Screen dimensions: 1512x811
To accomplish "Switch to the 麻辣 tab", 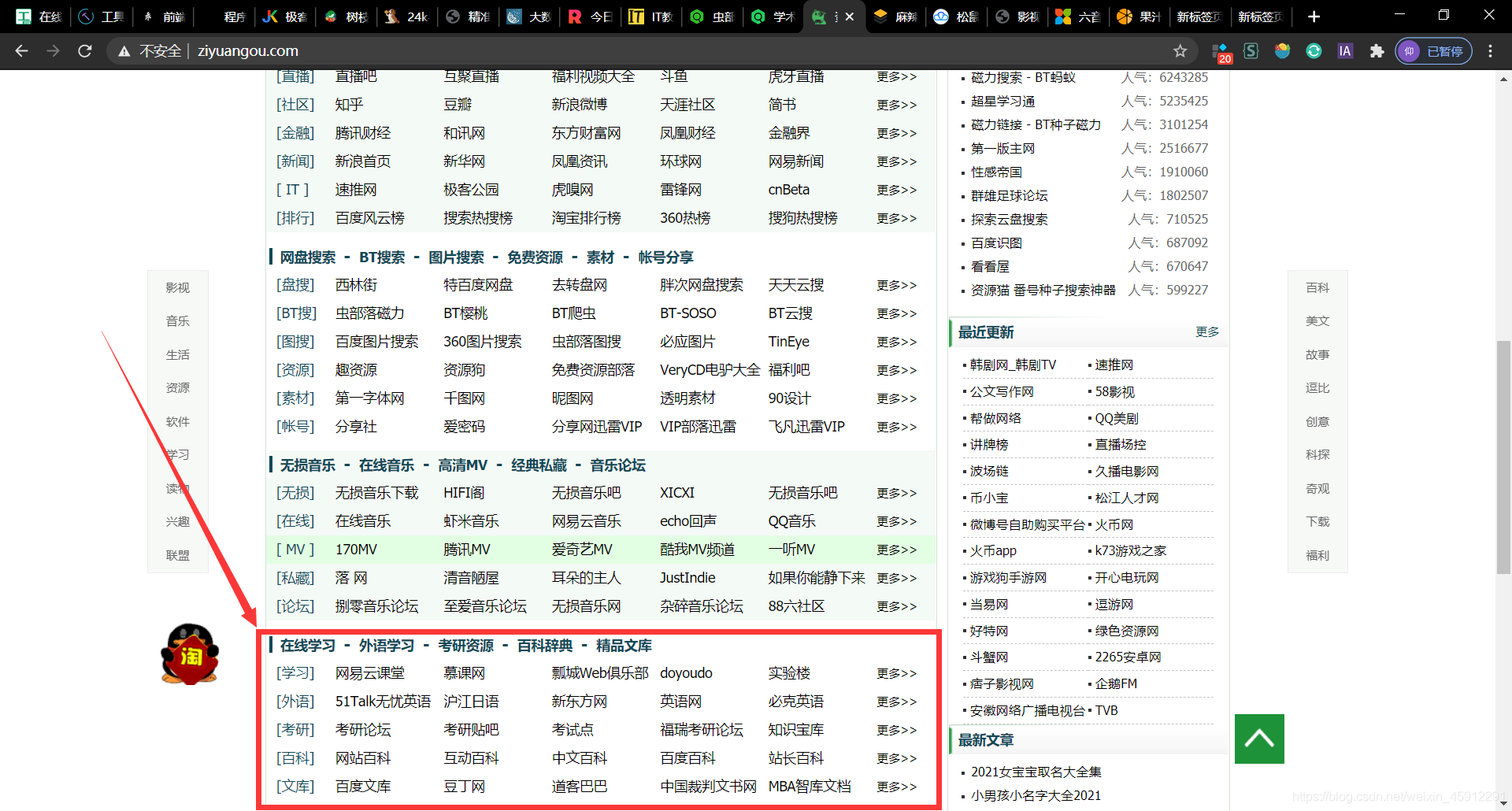I will tap(895, 17).
